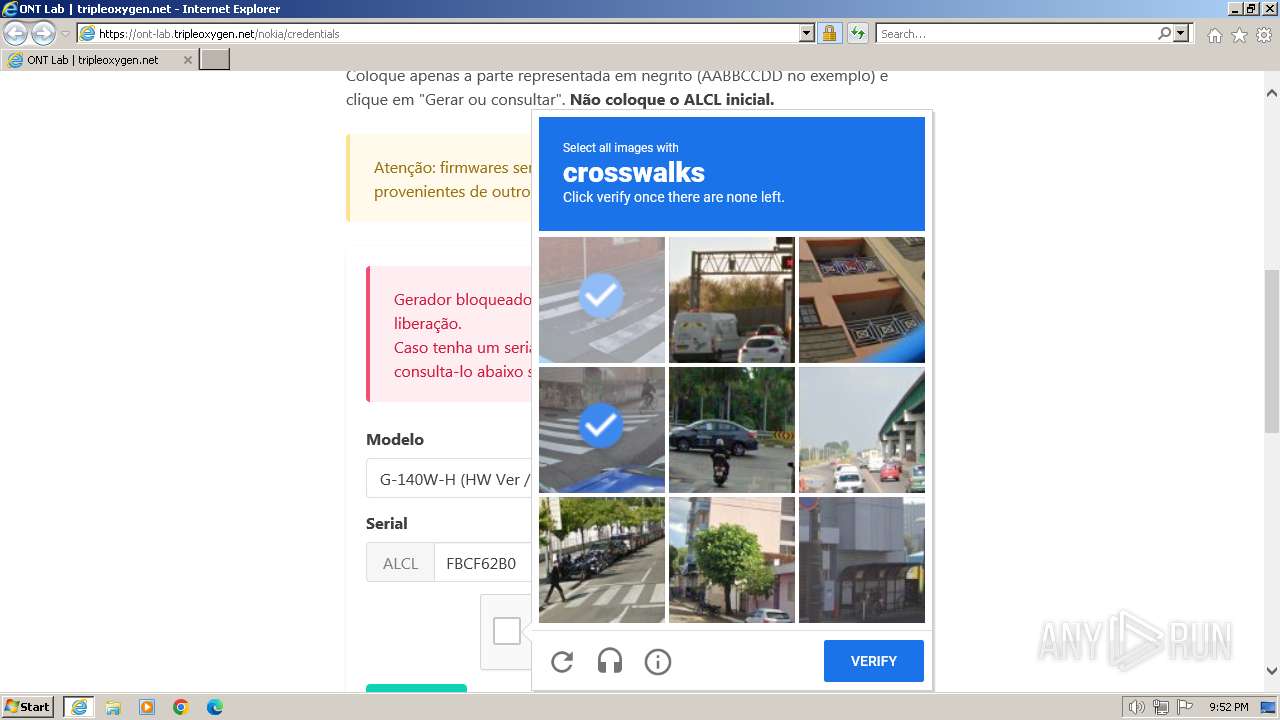Click the Internet Explorer taskbar icon

point(79,707)
